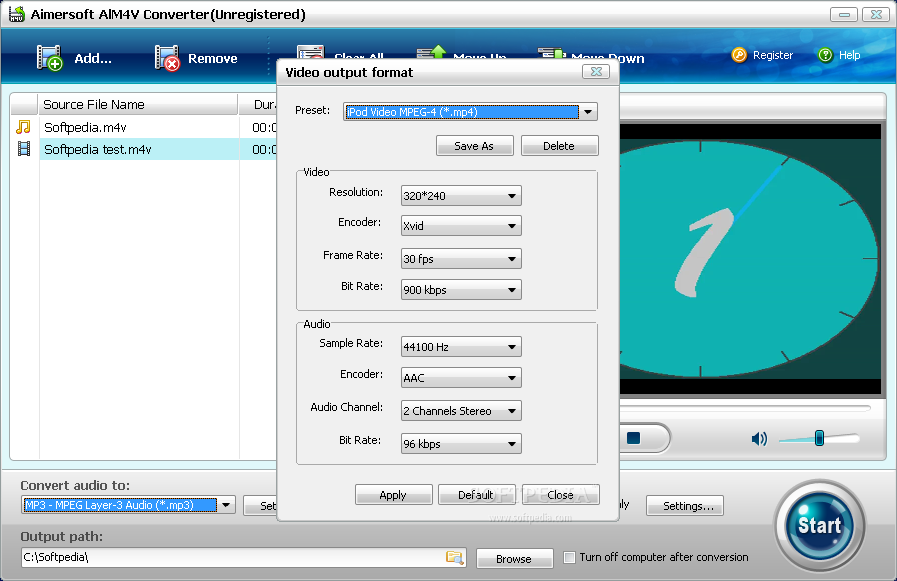Open the Settings... button
The height and width of the screenshot is (581, 897).
pos(685,506)
